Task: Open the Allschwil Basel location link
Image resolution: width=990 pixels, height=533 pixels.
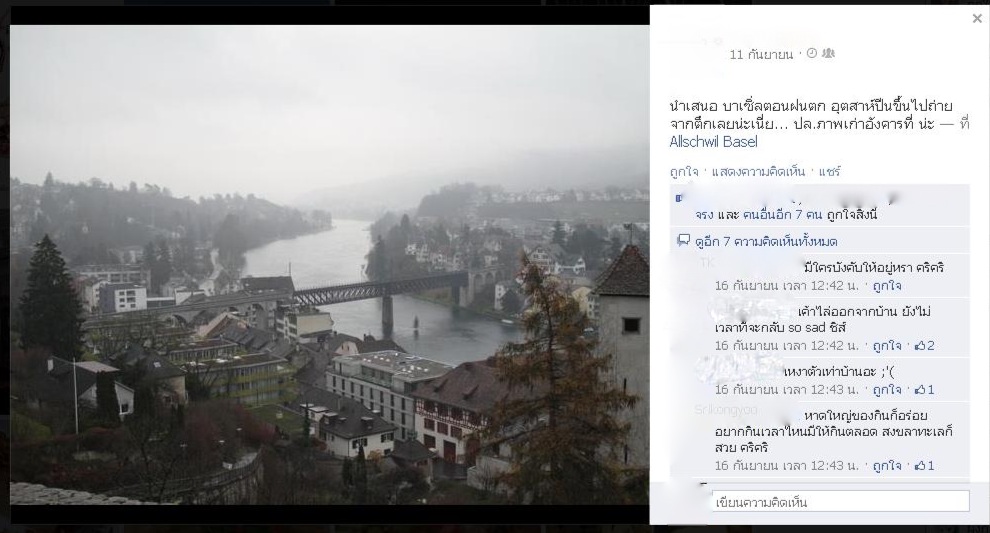Action: [713, 141]
